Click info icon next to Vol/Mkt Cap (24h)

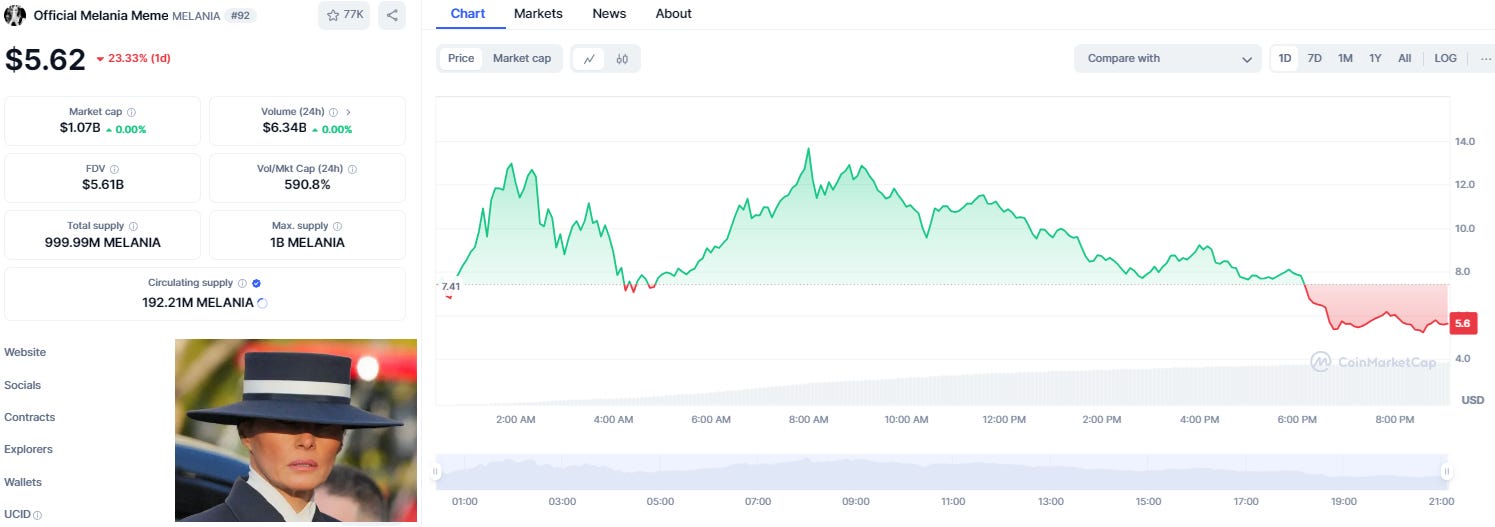point(353,169)
